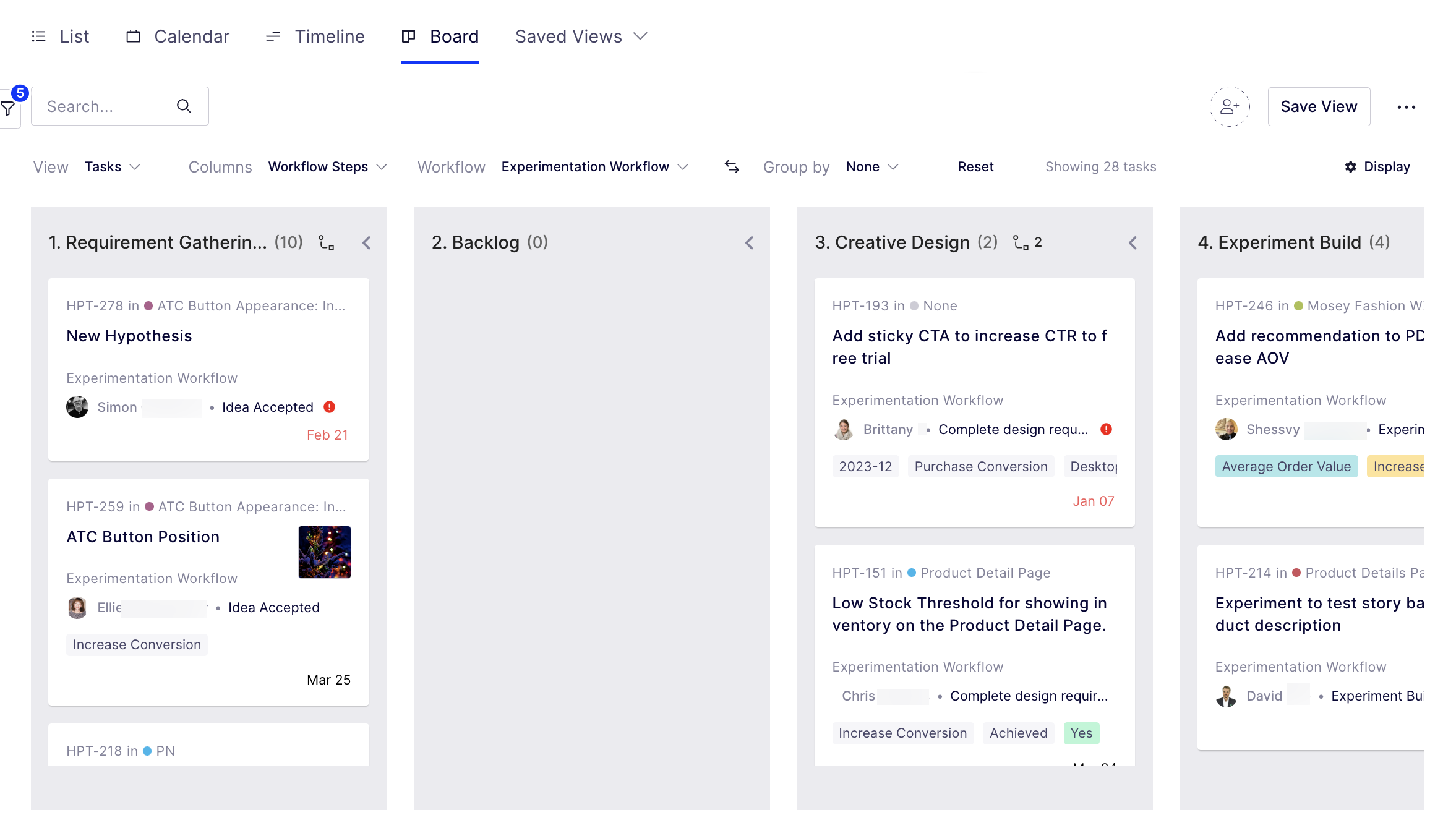1456x836 pixels.
Task: Open the View Tasks dropdown
Action: tap(113, 167)
